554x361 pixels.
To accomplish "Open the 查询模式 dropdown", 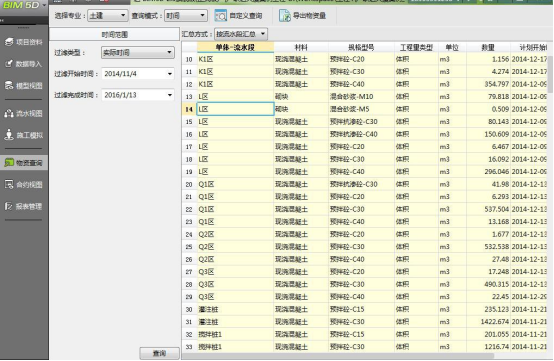I will click(x=185, y=16).
